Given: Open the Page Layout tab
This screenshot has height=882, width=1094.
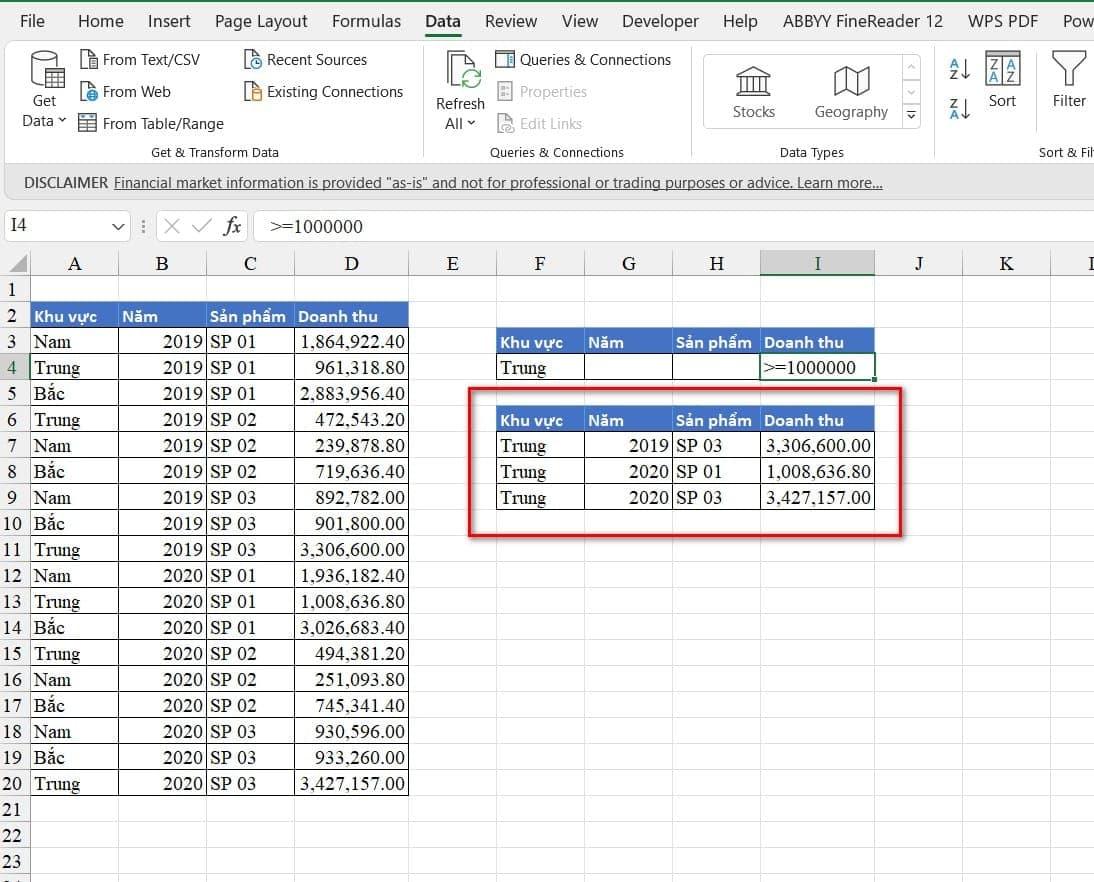Looking at the screenshot, I should pyautogui.click(x=261, y=21).
